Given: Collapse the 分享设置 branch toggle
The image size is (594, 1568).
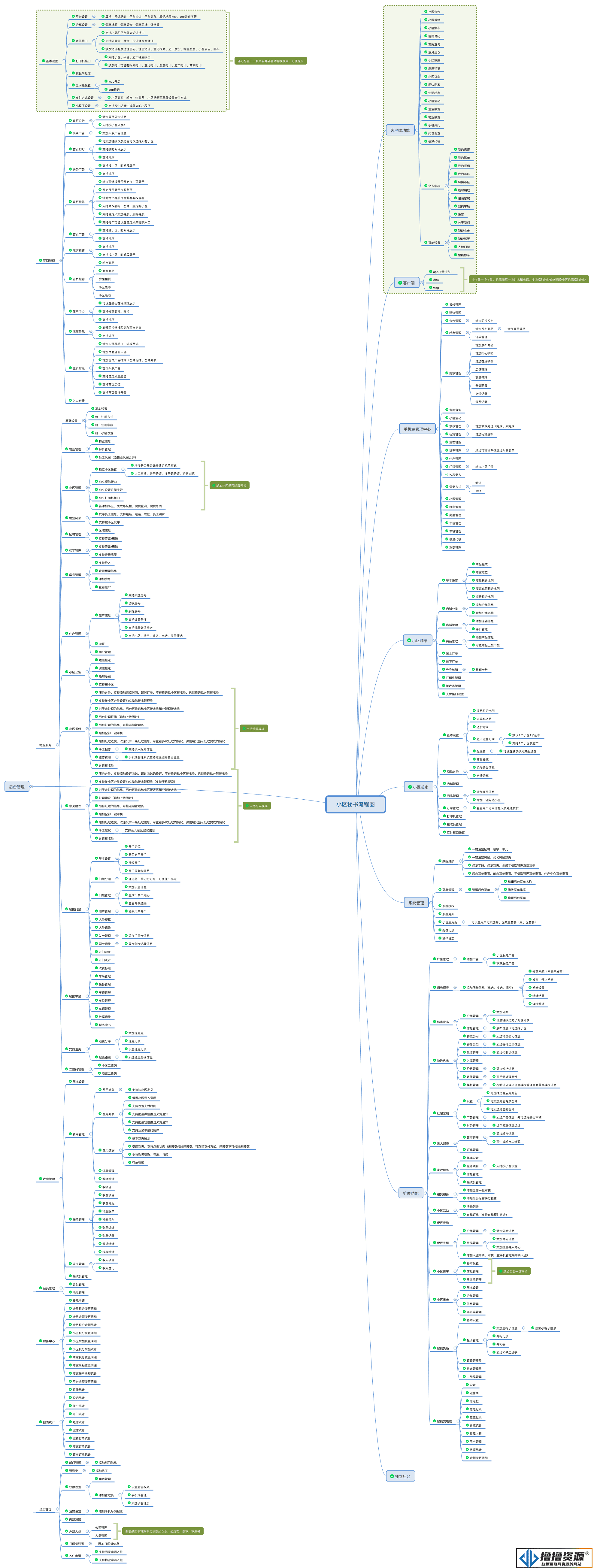Looking at the screenshot, I should click(94, 25).
